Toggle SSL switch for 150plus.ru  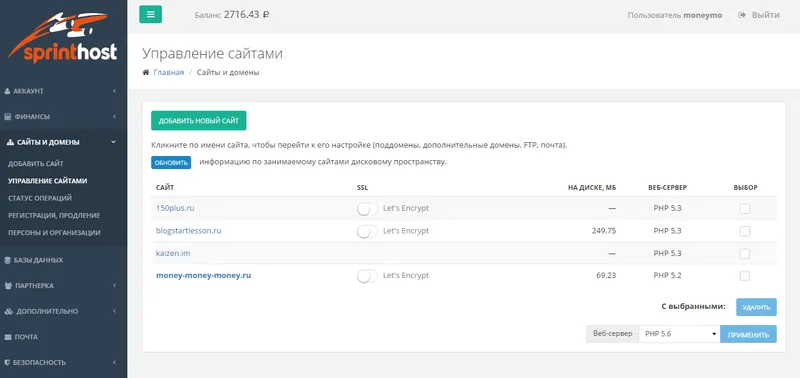(x=367, y=209)
